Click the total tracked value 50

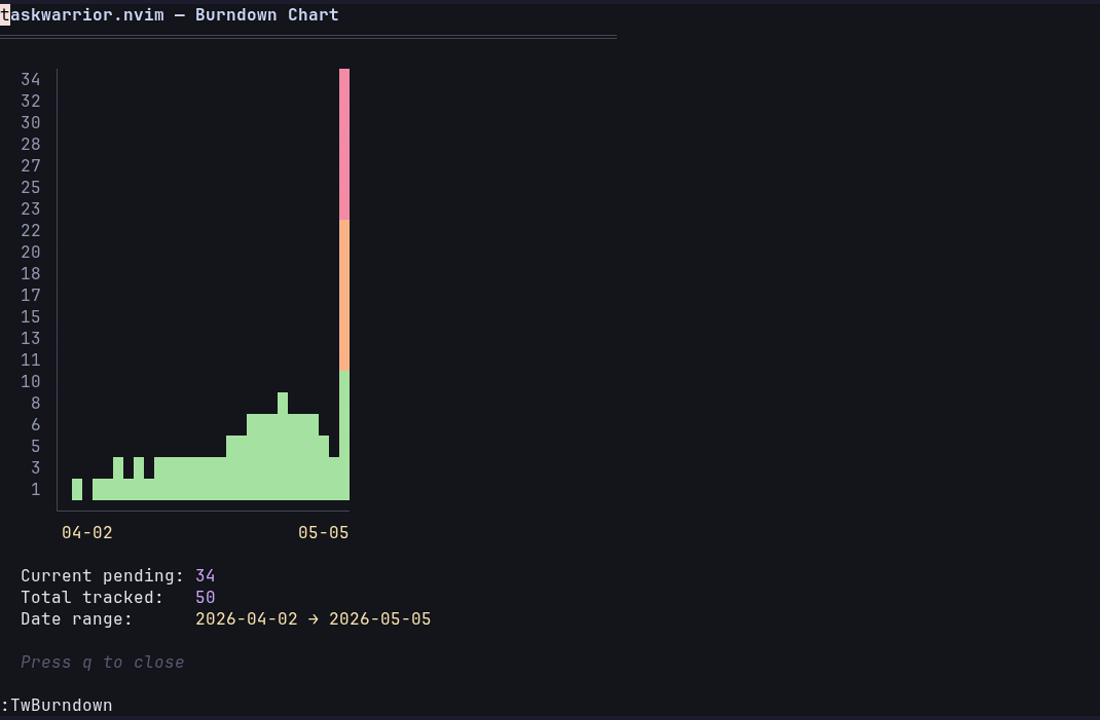tap(206, 597)
